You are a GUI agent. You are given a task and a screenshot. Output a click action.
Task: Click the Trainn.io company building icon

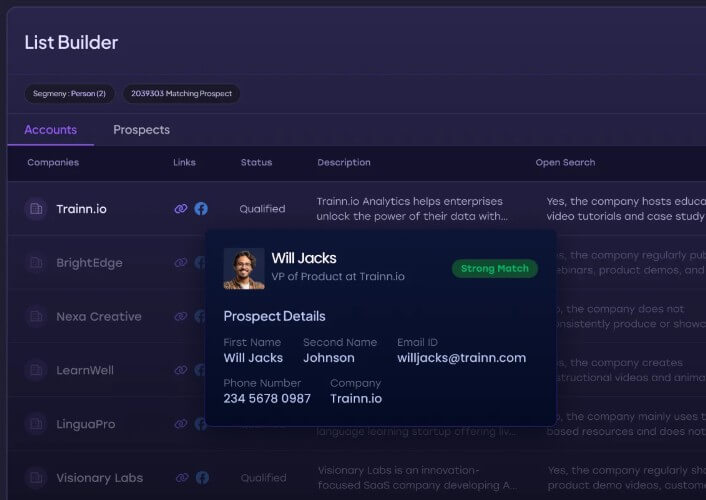pyautogui.click(x=36, y=209)
